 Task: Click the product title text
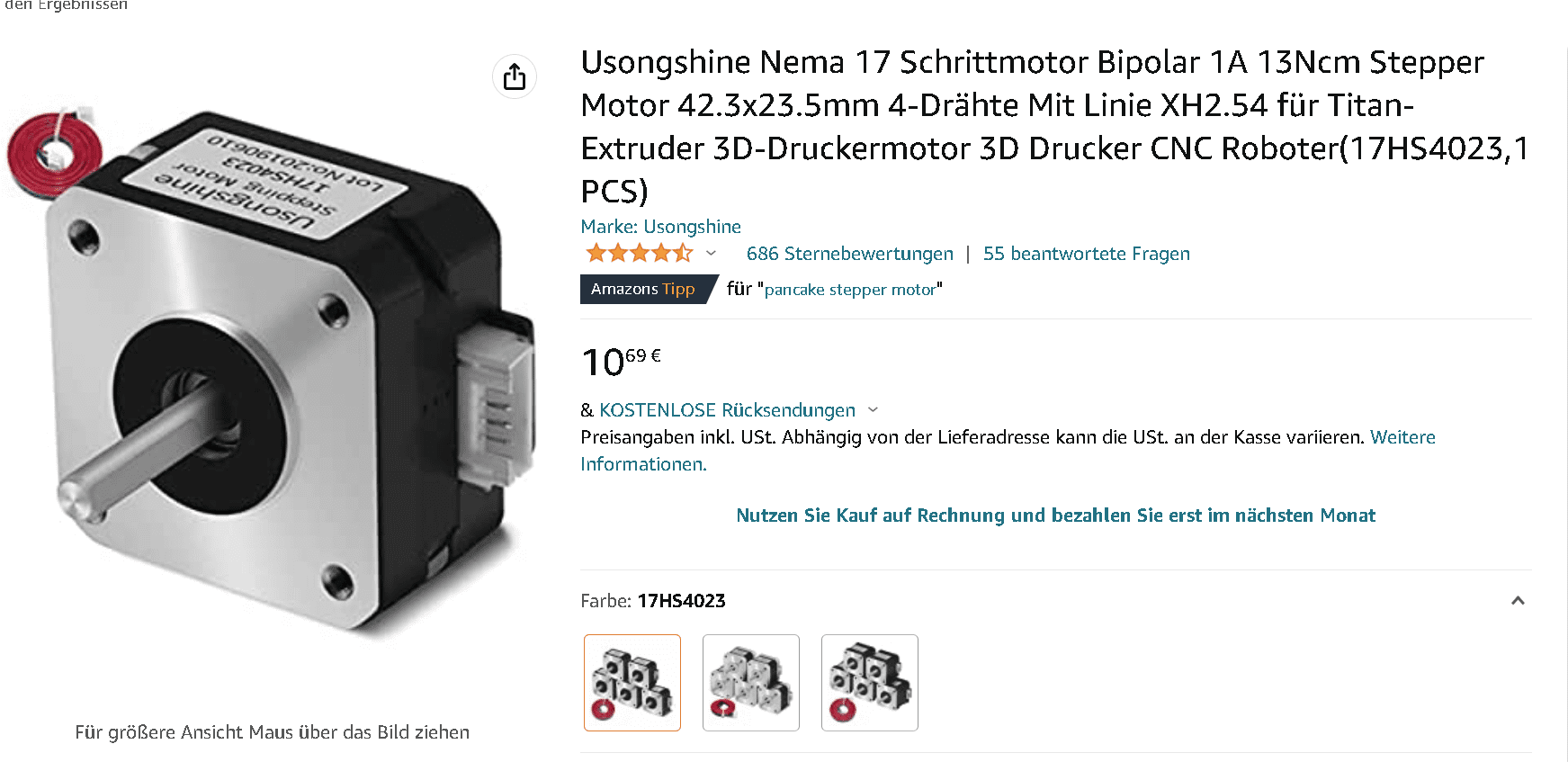1054,126
